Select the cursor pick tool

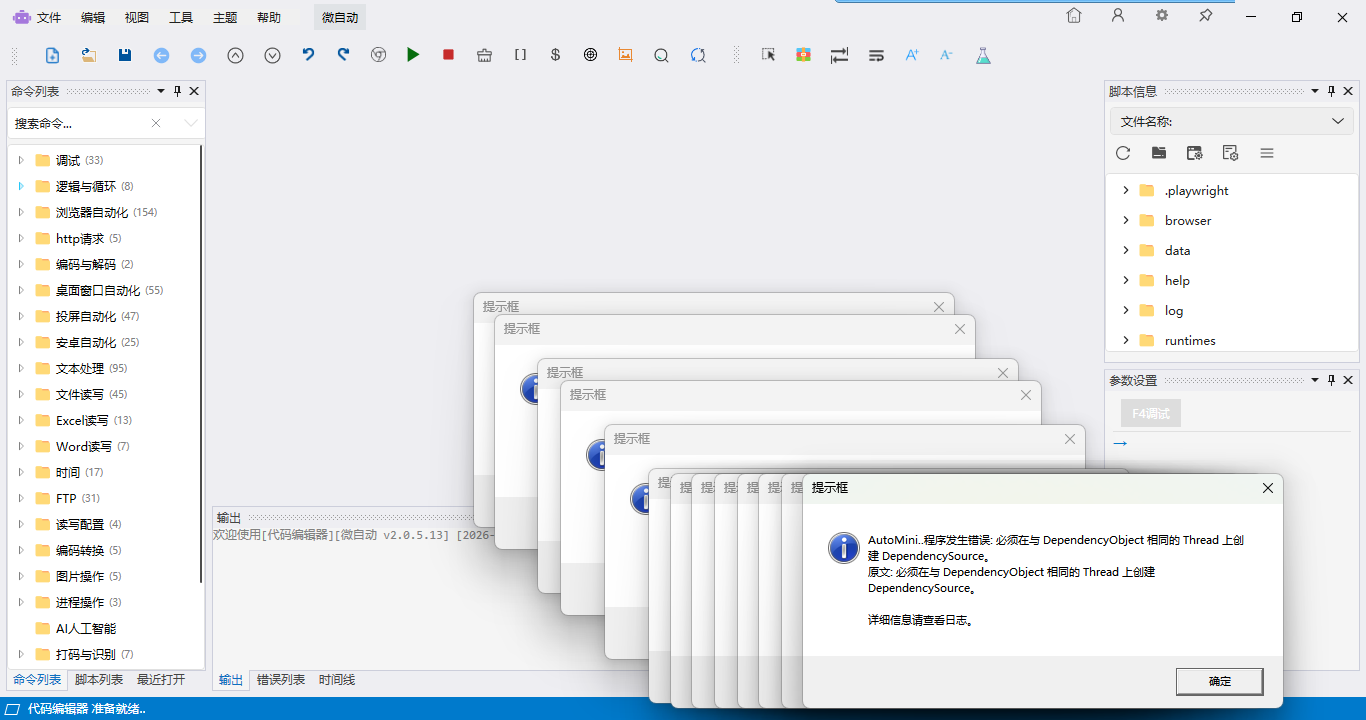click(768, 55)
